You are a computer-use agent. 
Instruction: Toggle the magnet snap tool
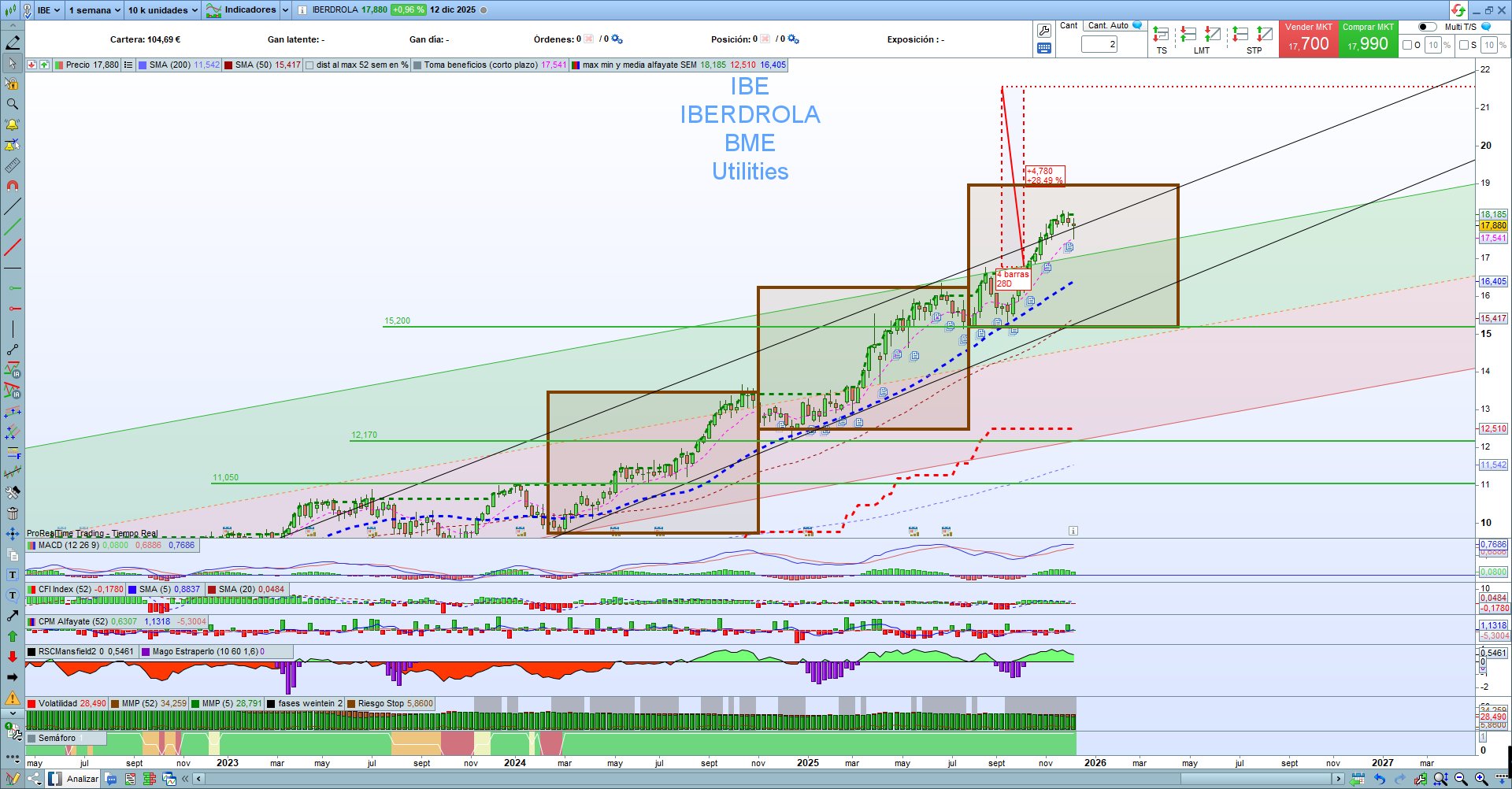point(13,186)
